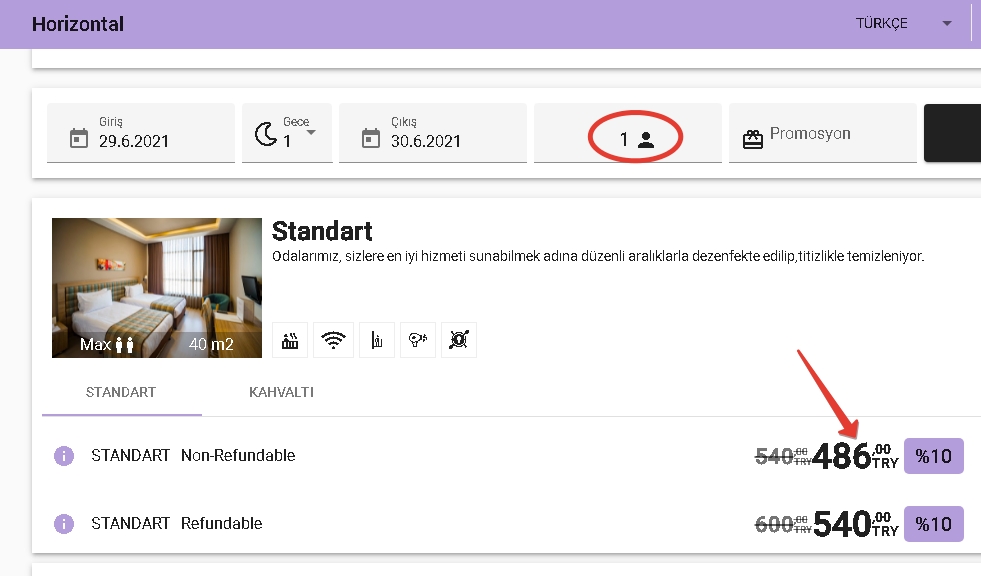Click the hair dryer amenity icon

[x=417, y=340]
